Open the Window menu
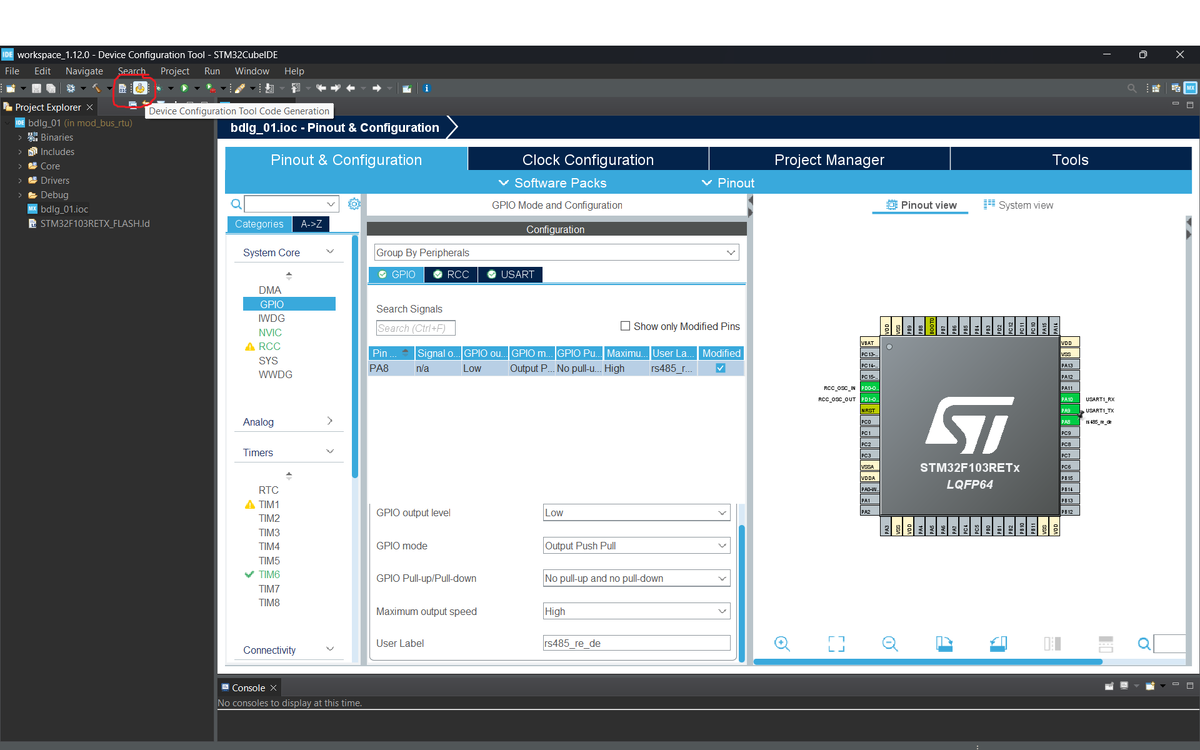The height and width of the screenshot is (750, 1200). point(252,71)
